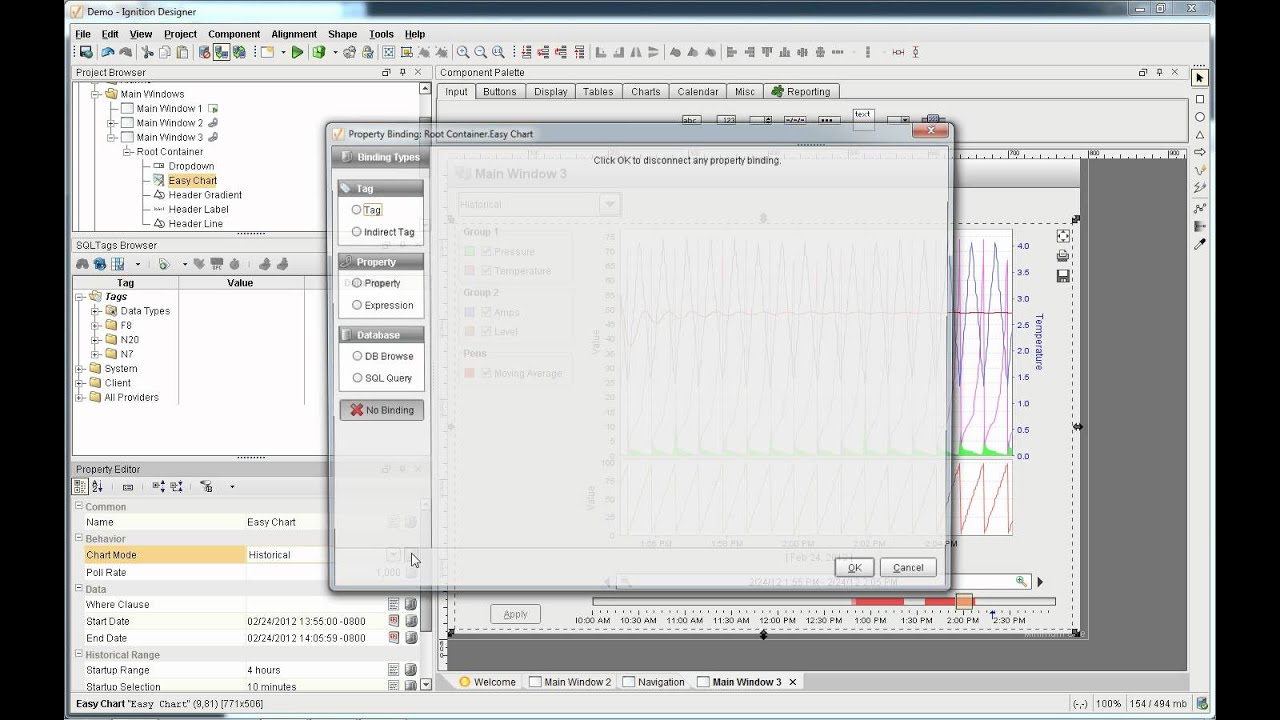Screen dimensions: 1280x720
Task: Expand the Data Types folder in Tags
Action: point(96,311)
